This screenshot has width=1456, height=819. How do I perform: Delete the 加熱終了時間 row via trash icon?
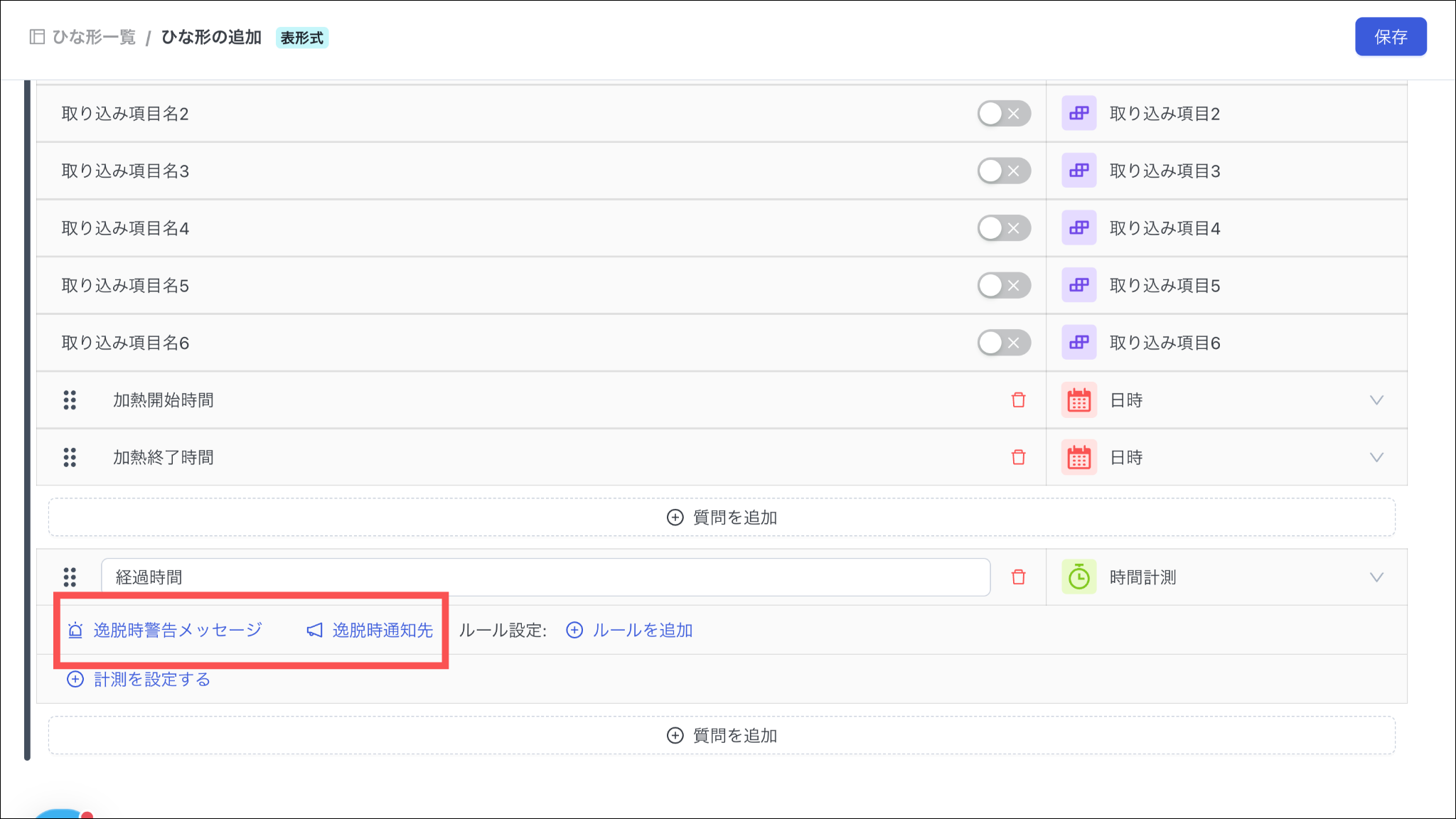click(x=1018, y=457)
